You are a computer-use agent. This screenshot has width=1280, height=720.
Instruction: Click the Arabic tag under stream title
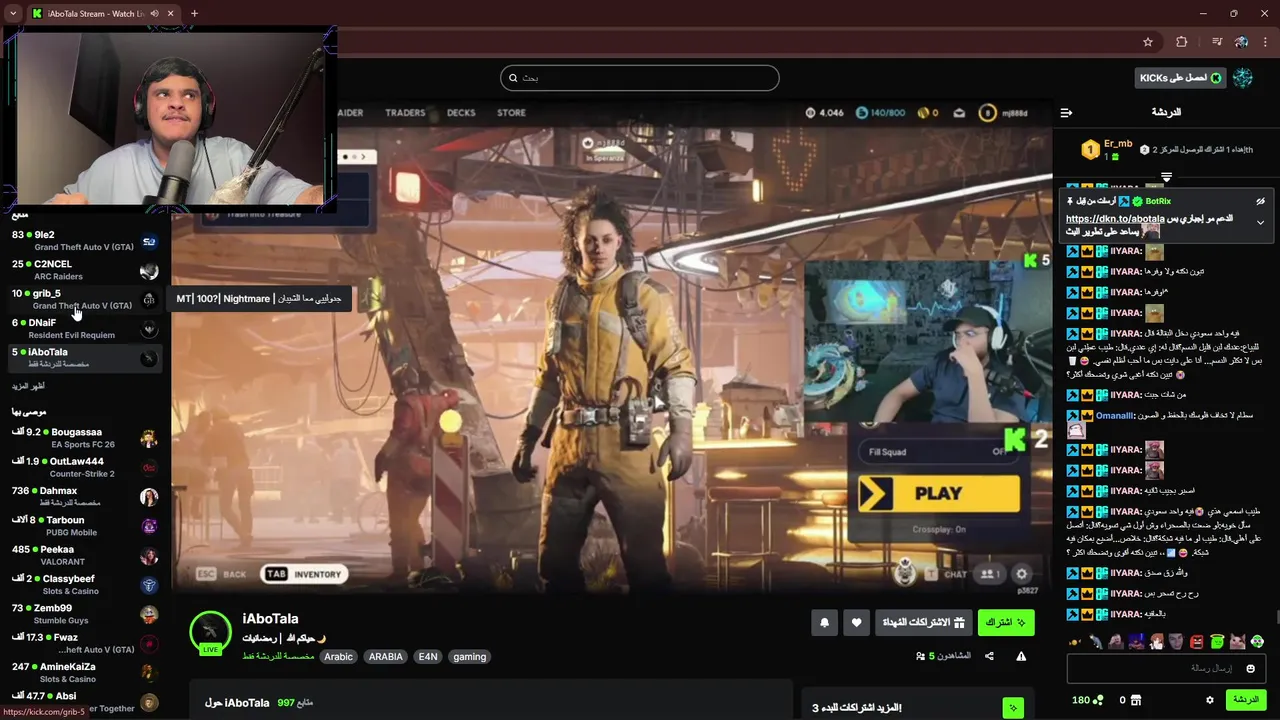[338, 656]
